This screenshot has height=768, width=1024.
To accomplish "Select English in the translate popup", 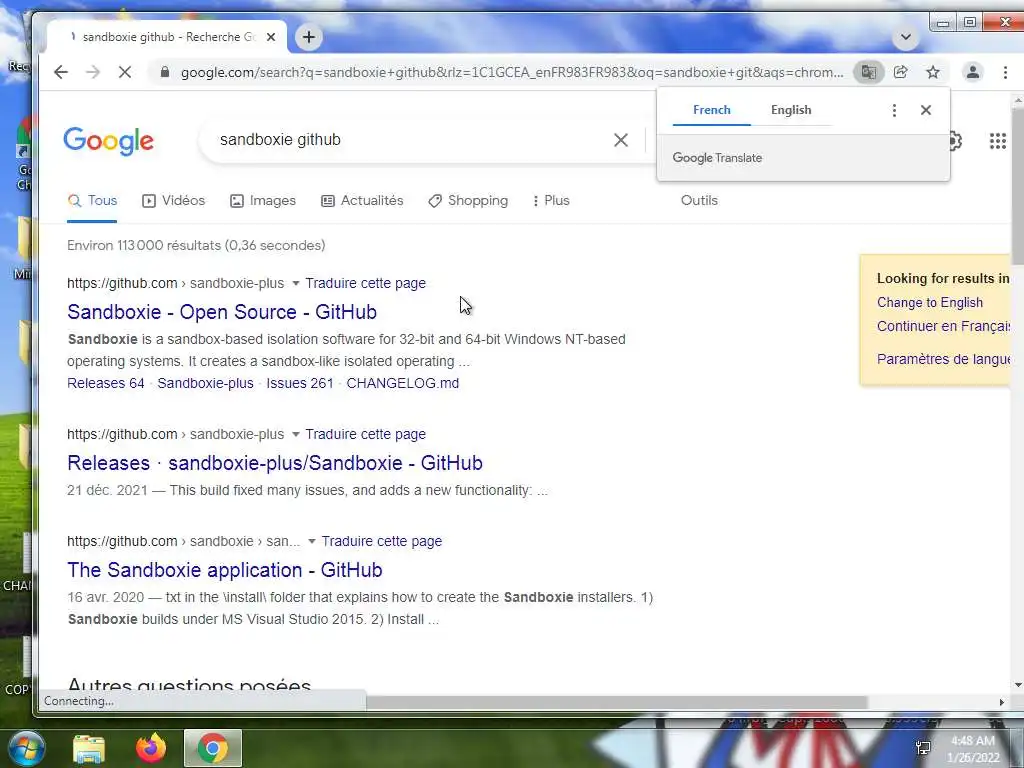I will click(x=791, y=110).
